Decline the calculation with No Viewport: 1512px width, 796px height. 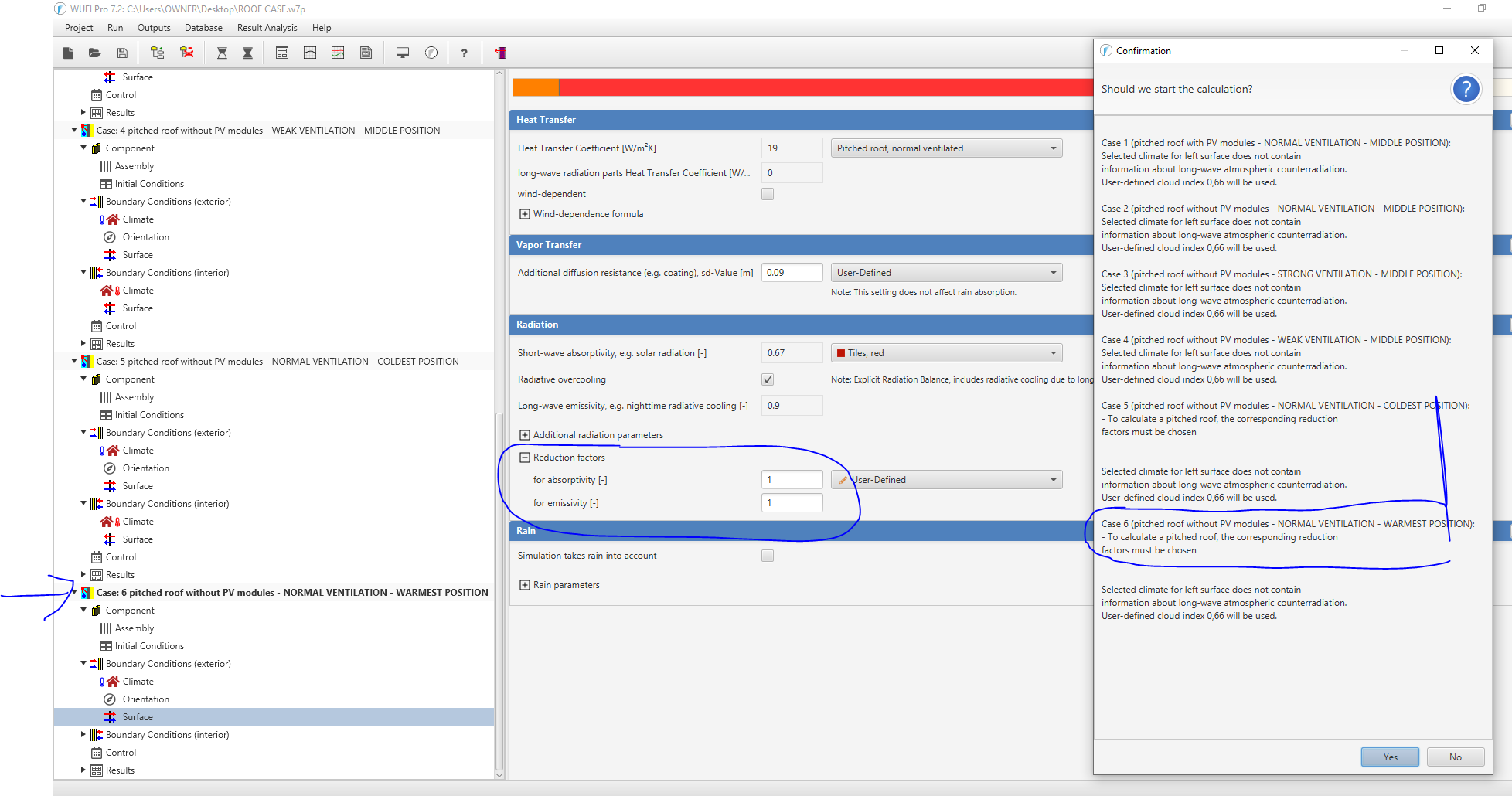1456,757
